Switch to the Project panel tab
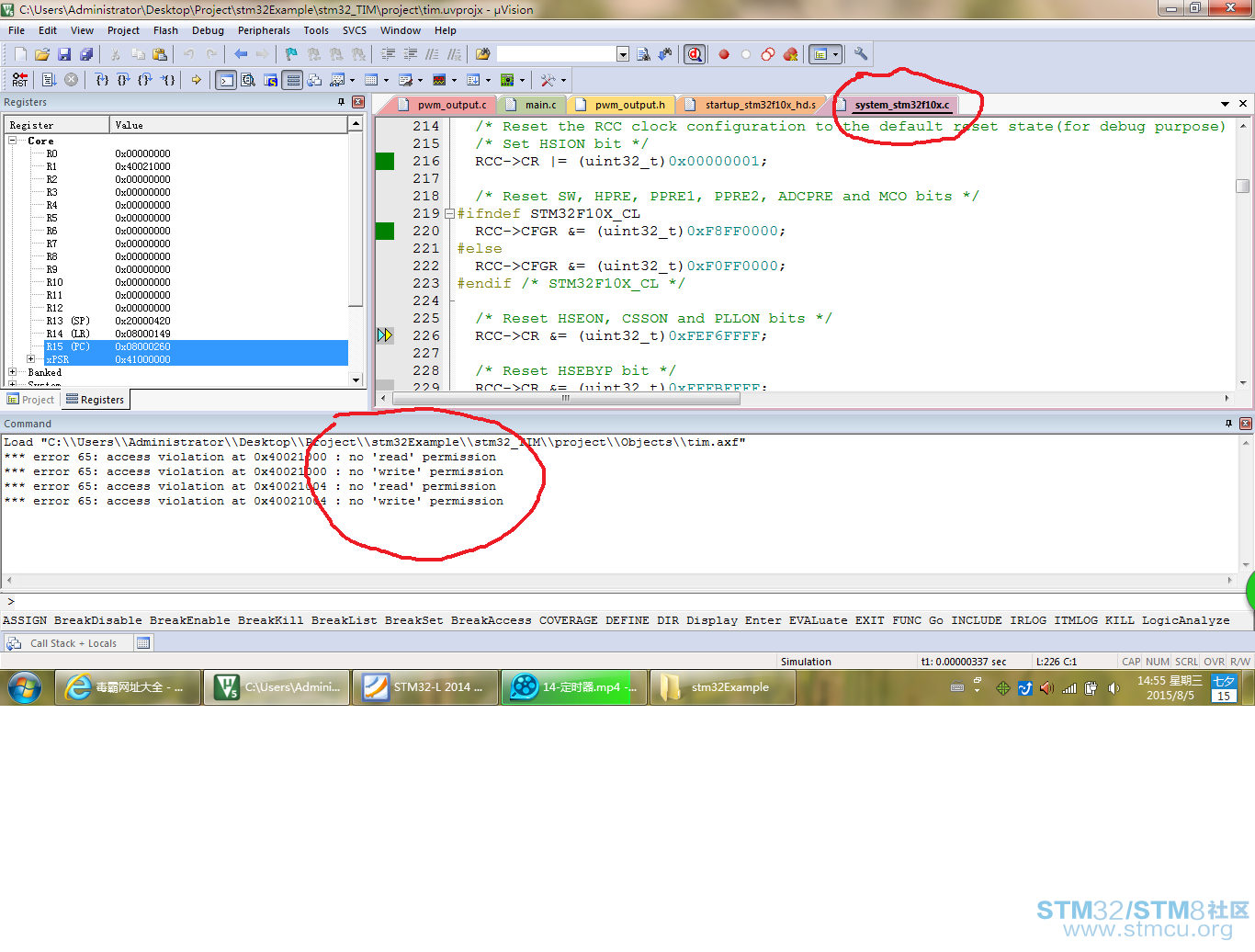 click(x=31, y=400)
